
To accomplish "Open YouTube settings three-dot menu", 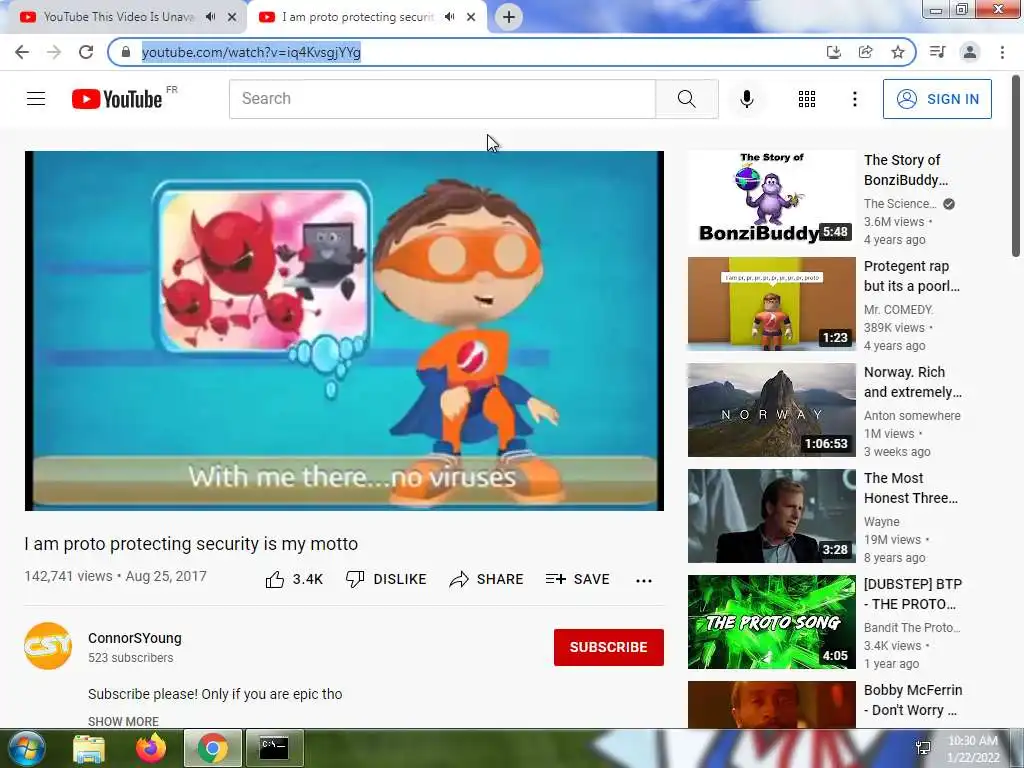I will coord(854,99).
